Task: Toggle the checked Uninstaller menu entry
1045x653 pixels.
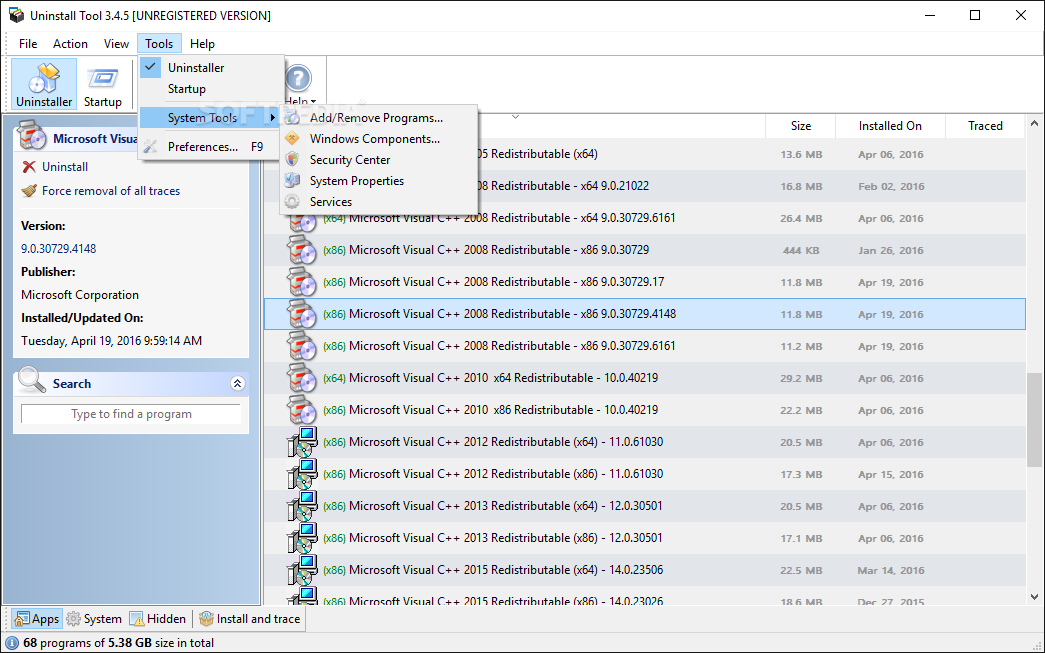Action: 211,67
